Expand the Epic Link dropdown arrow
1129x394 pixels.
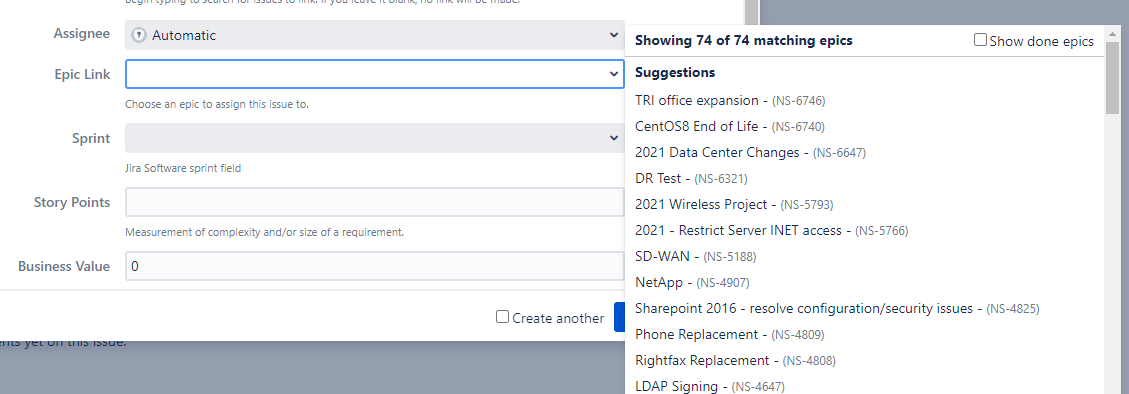click(x=613, y=73)
